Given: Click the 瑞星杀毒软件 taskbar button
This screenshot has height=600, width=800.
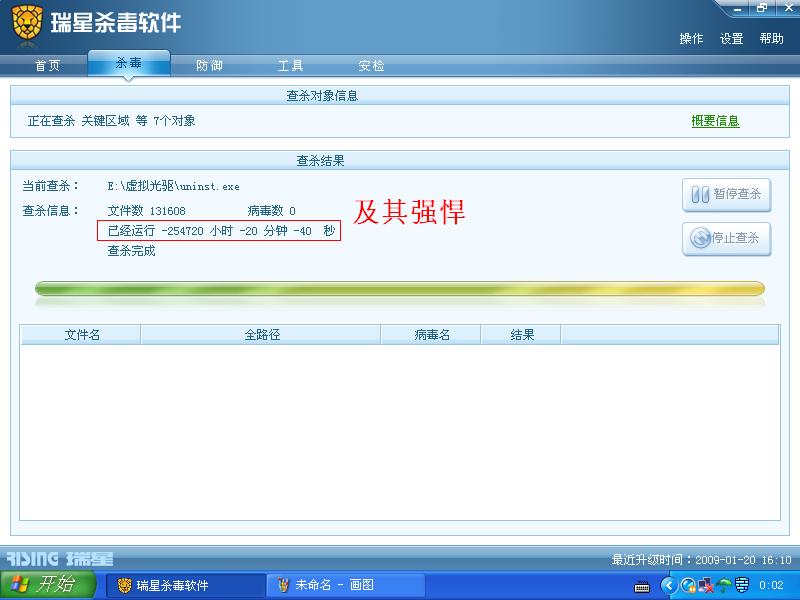Looking at the screenshot, I should 186,585.
